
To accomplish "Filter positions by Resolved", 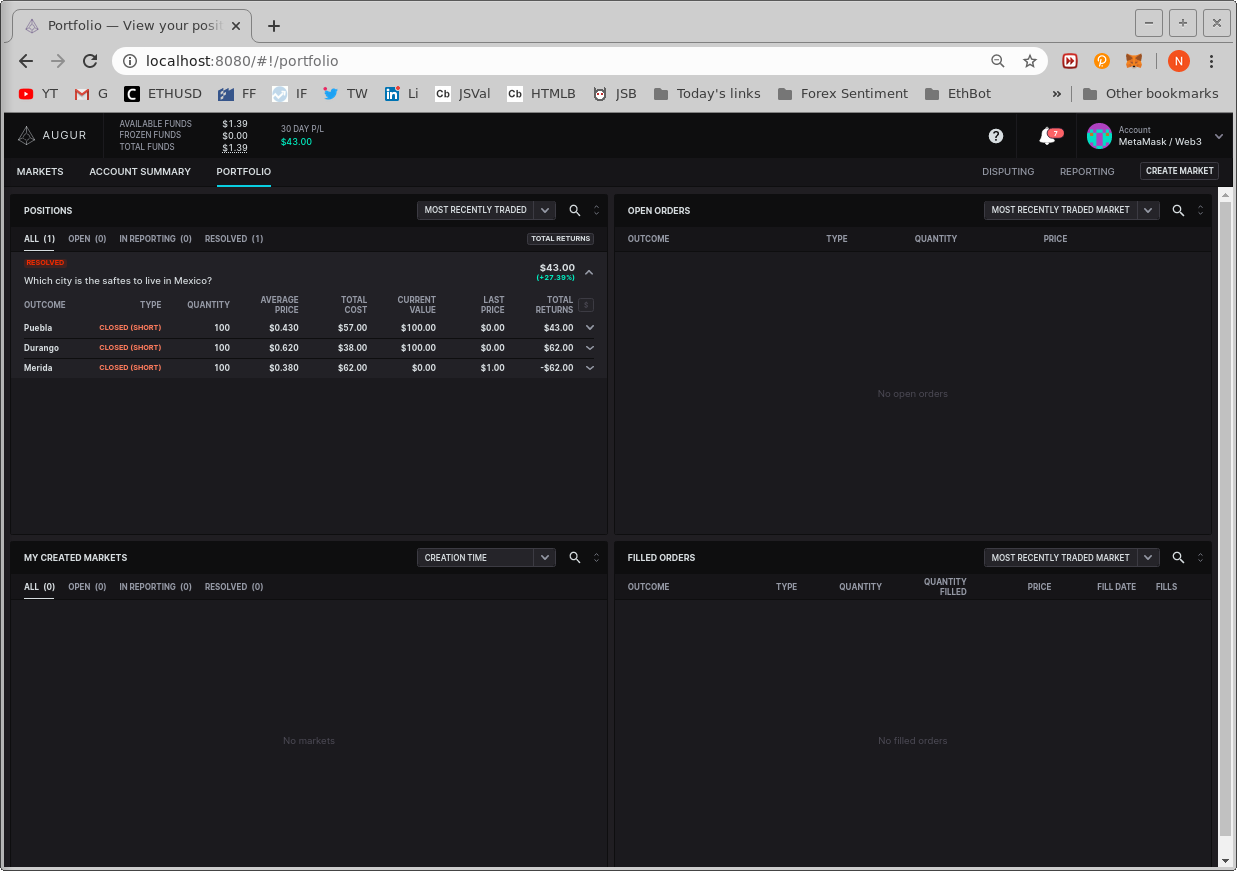I will [233, 239].
